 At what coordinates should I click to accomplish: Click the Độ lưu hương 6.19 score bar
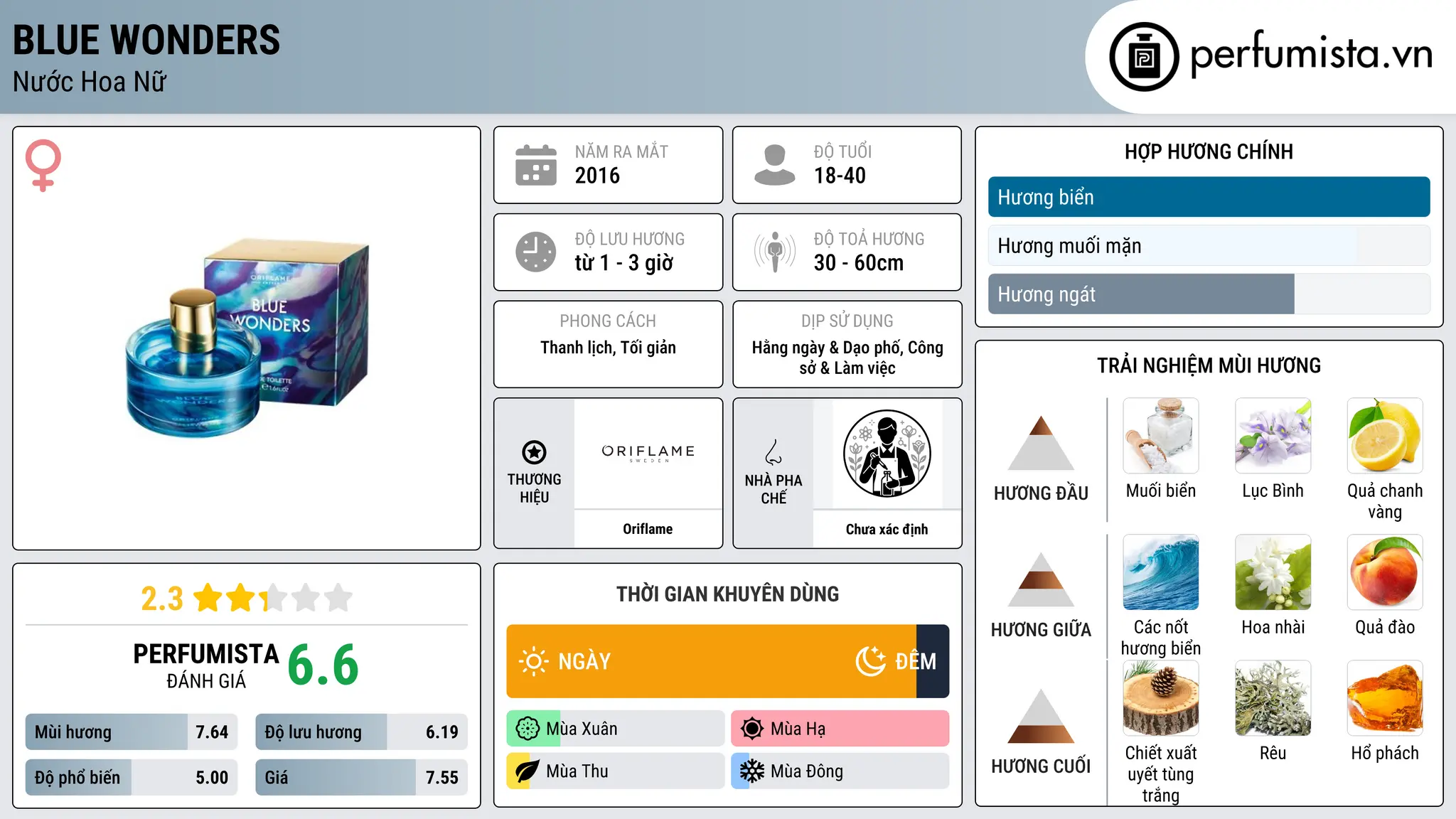[x=361, y=732]
